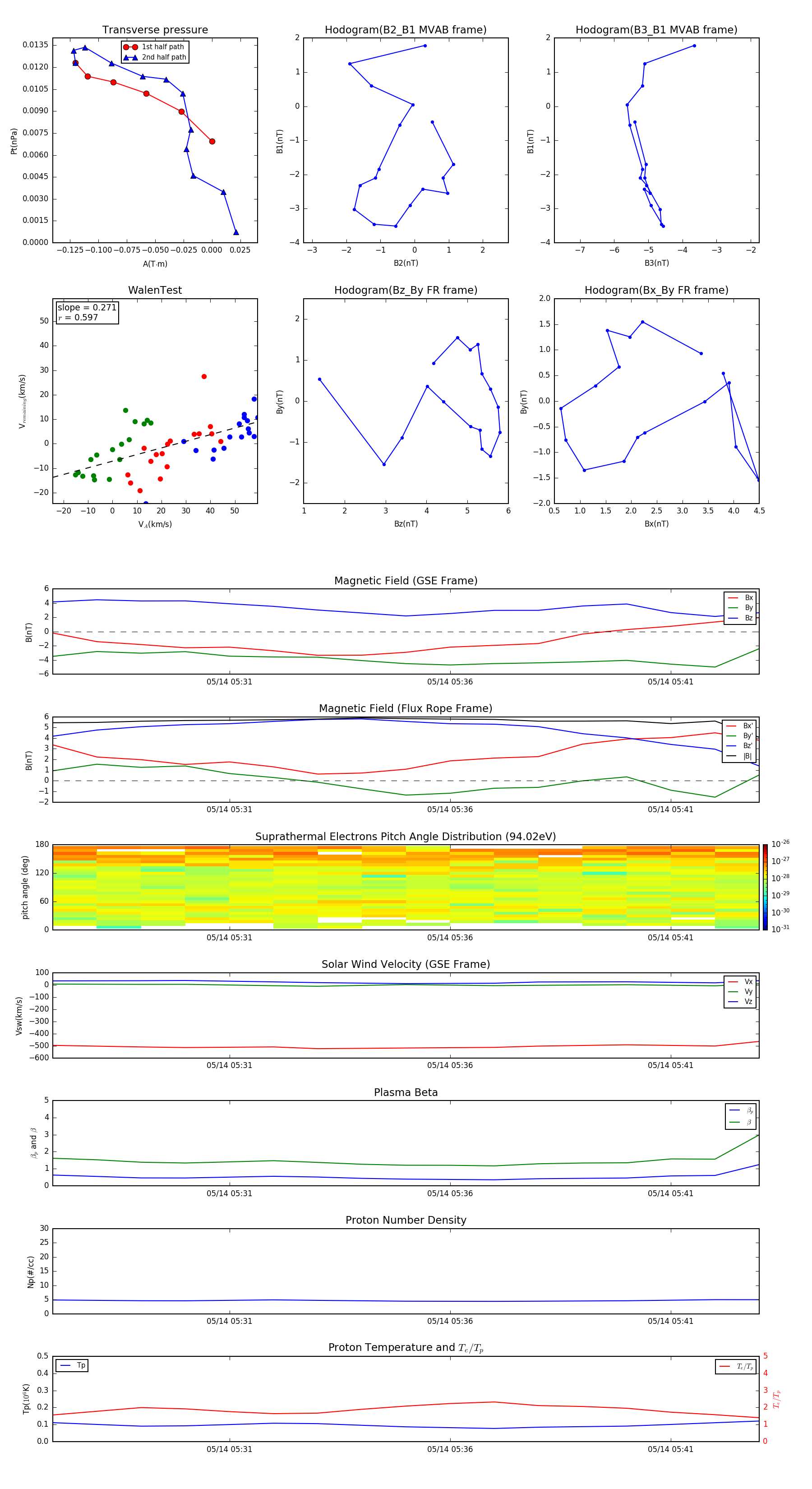Click the "slope = 0.271" annotation
Viewport: 812px width, 1489px height.
(87, 308)
